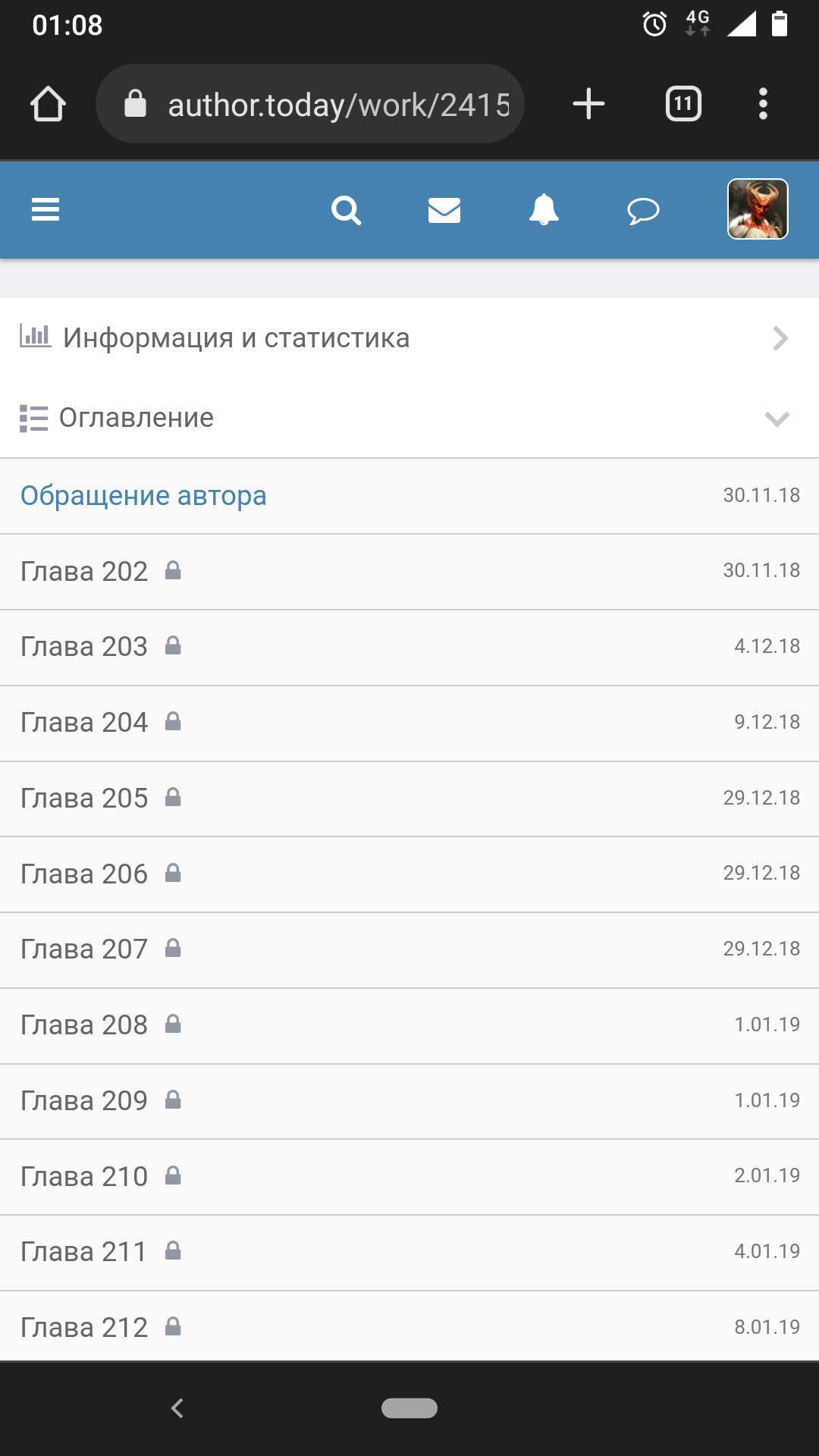Open the Обращение автора link
The height and width of the screenshot is (1456, 819).
[x=143, y=496]
